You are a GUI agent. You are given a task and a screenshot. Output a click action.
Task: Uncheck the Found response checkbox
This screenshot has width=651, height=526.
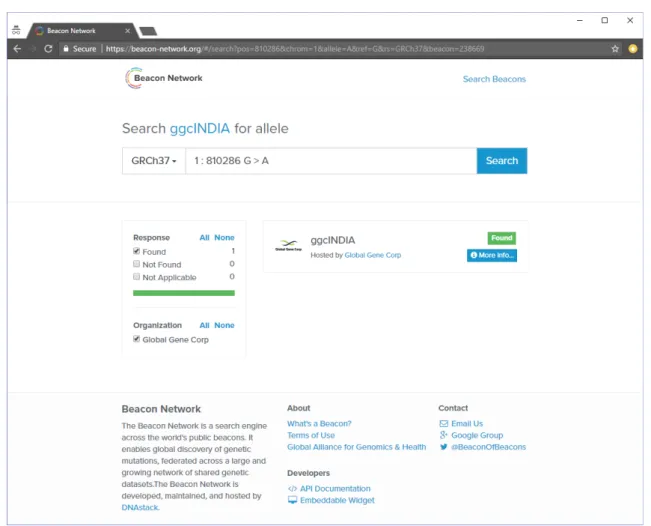(136, 251)
